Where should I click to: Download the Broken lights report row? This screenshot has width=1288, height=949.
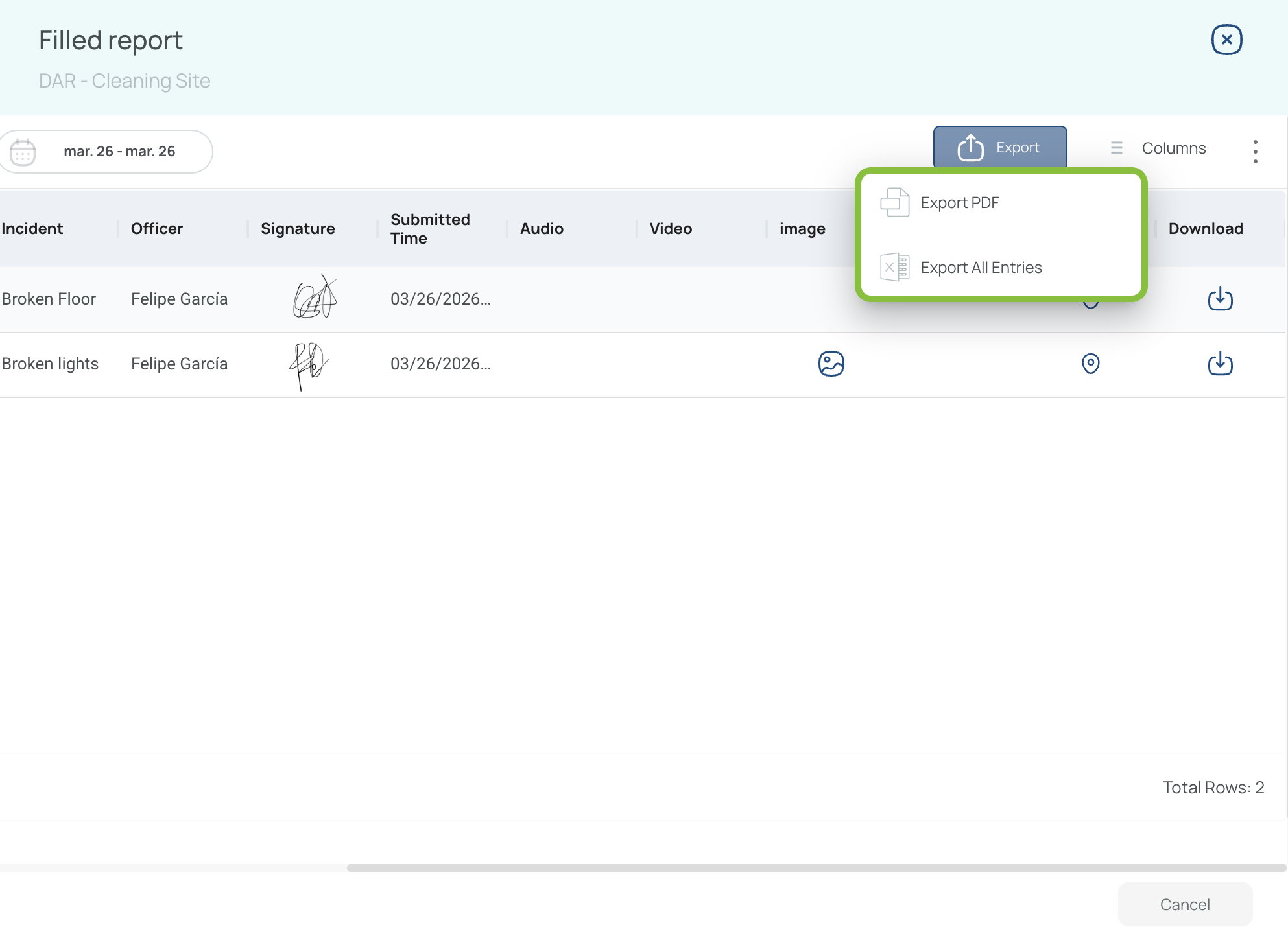click(x=1219, y=364)
